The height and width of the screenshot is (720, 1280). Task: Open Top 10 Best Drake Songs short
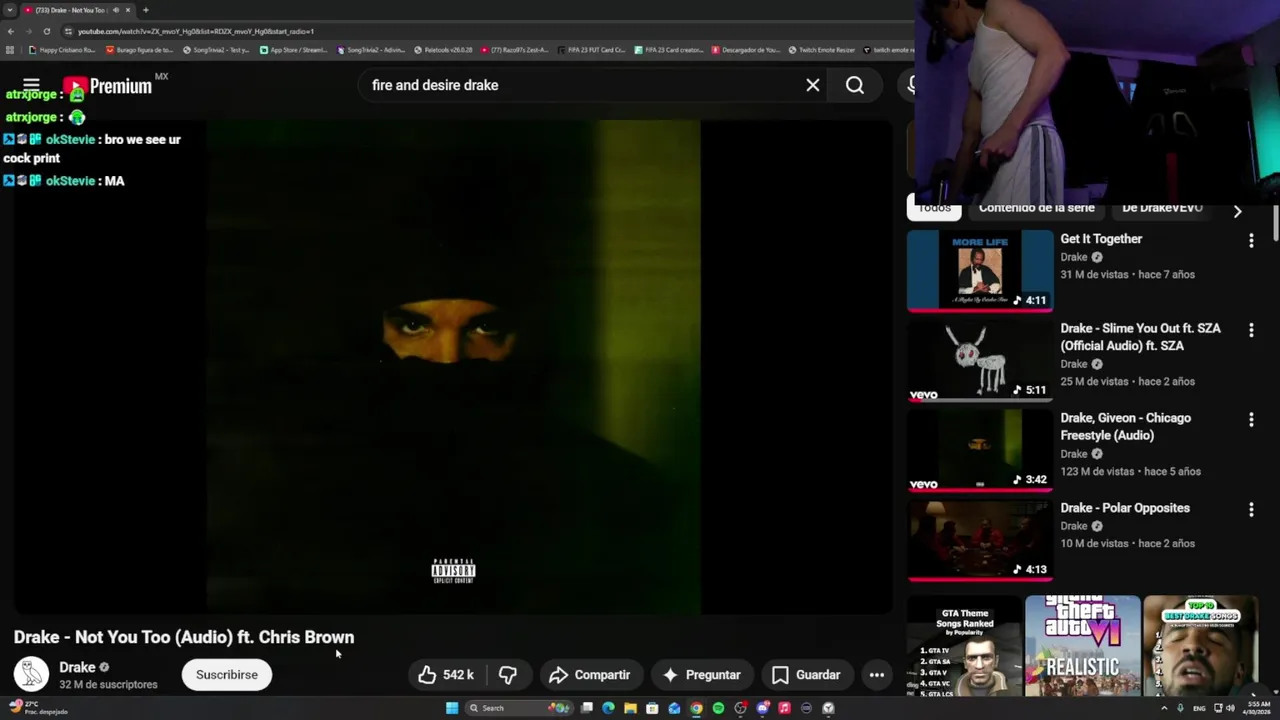1200,646
